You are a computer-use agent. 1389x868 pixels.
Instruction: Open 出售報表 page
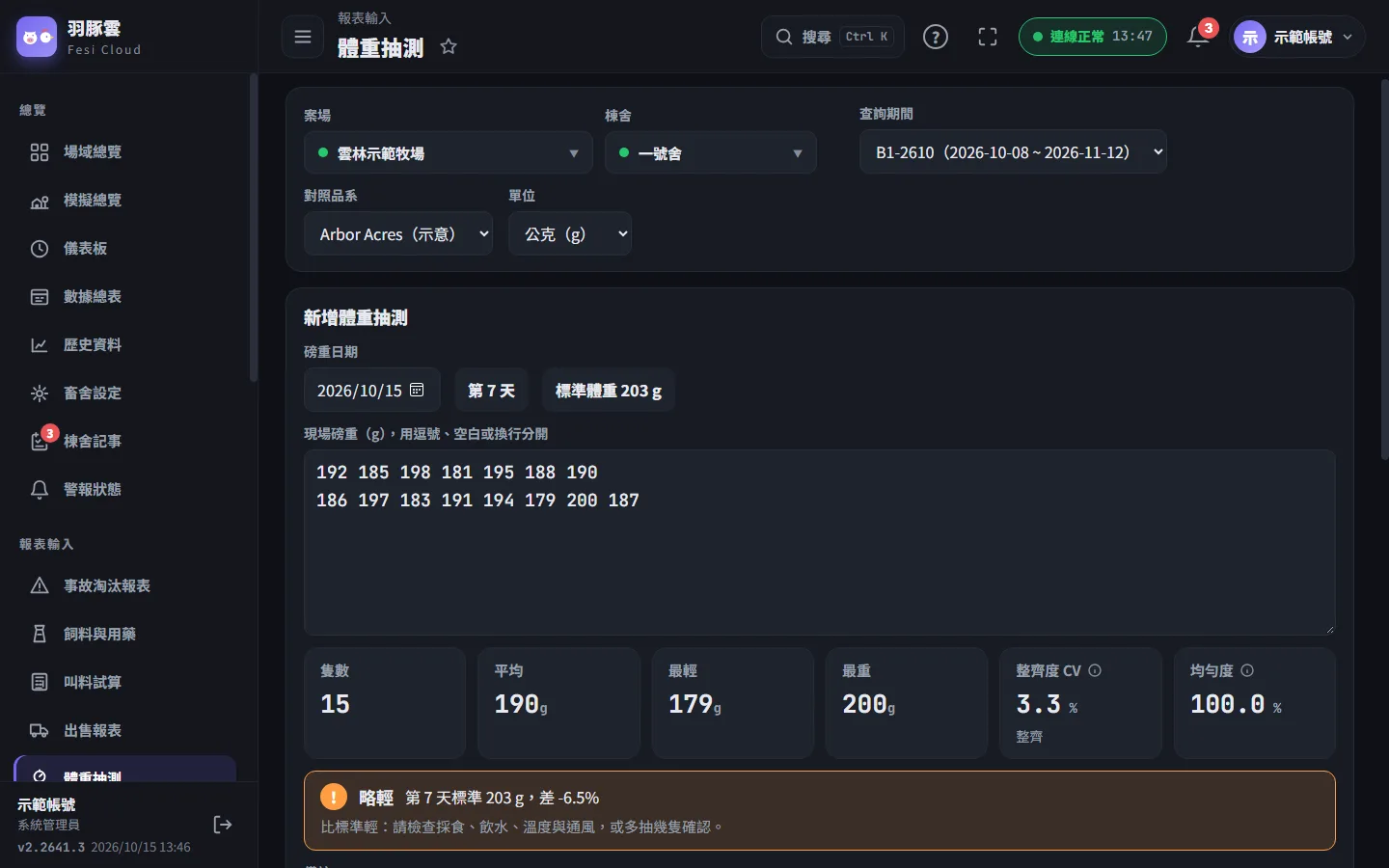[126, 730]
